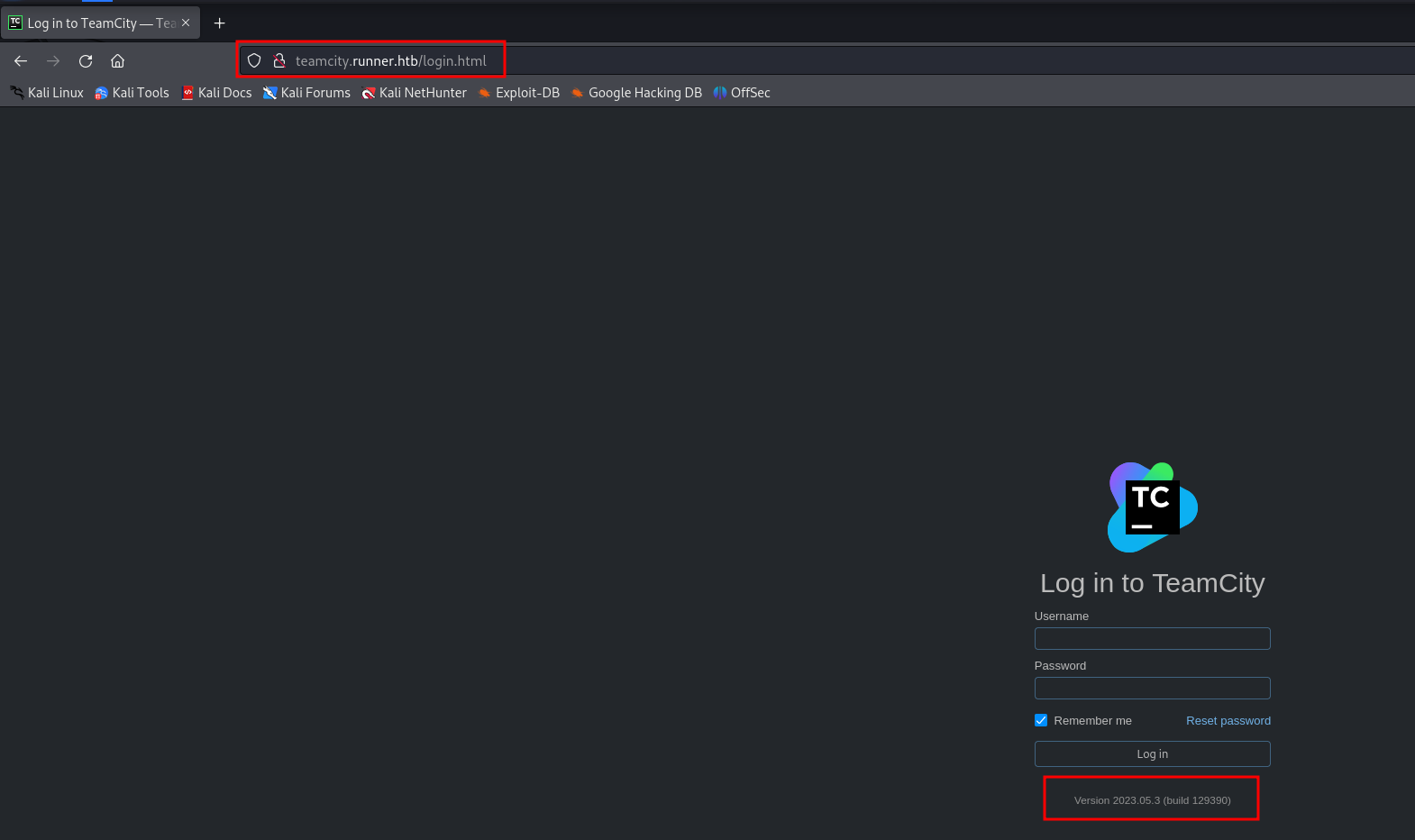This screenshot has height=840, width=1415.
Task: Open the Kali Docs bookmark
Action: 216,93
